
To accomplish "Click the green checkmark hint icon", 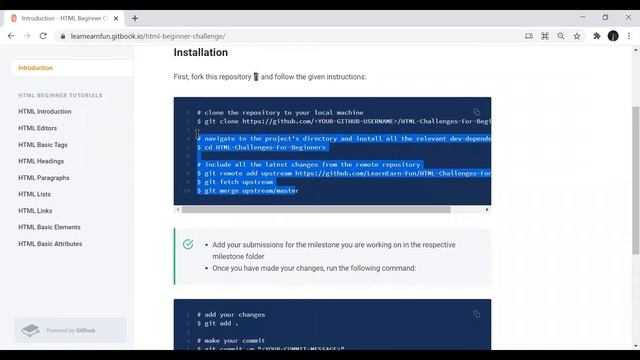I will [x=188, y=244].
